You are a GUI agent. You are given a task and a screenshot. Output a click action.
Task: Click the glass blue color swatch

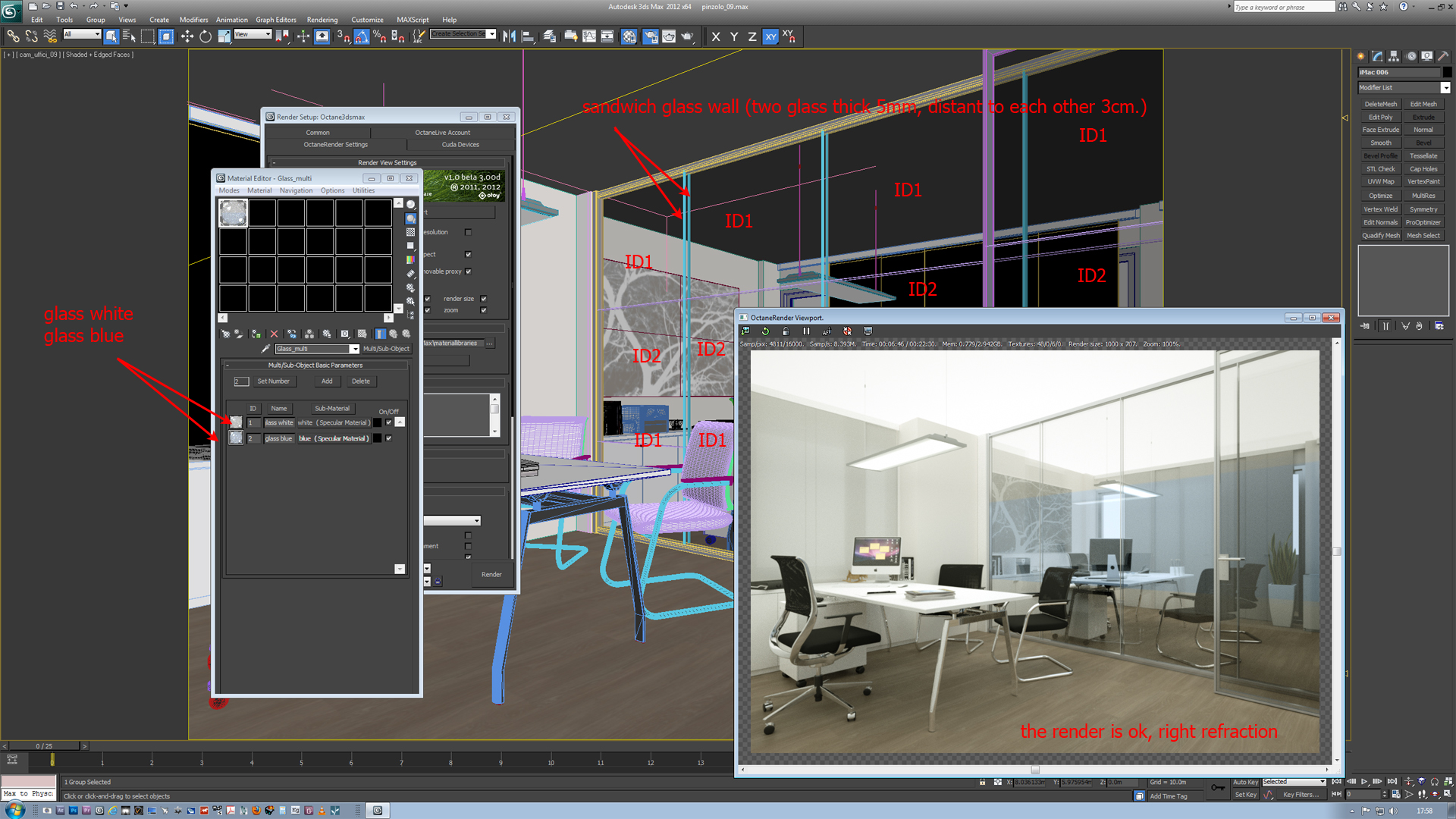(378, 438)
